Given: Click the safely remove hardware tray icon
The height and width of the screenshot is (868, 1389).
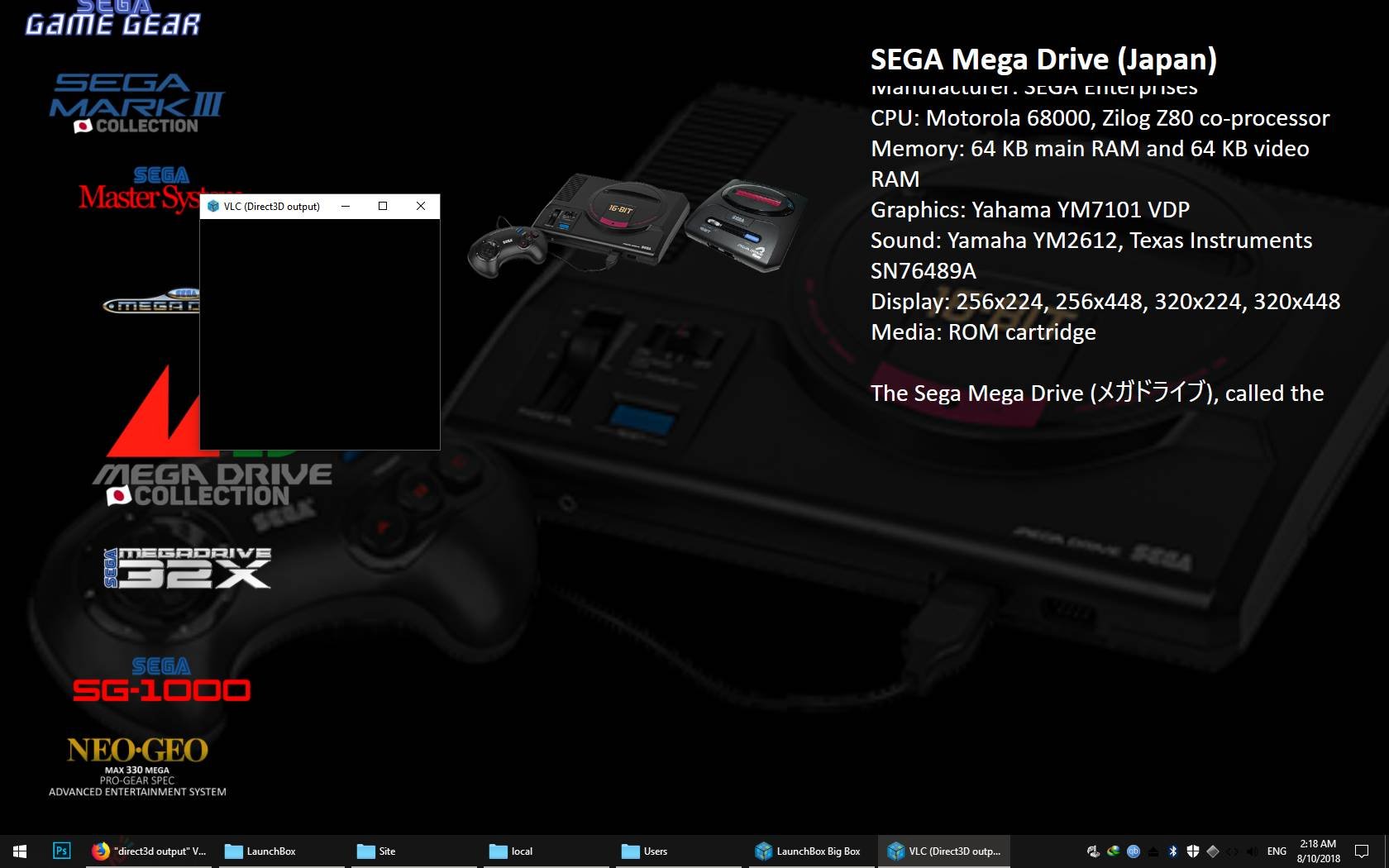Looking at the screenshot, I should pyautogui.click(x=1153, y=851).
